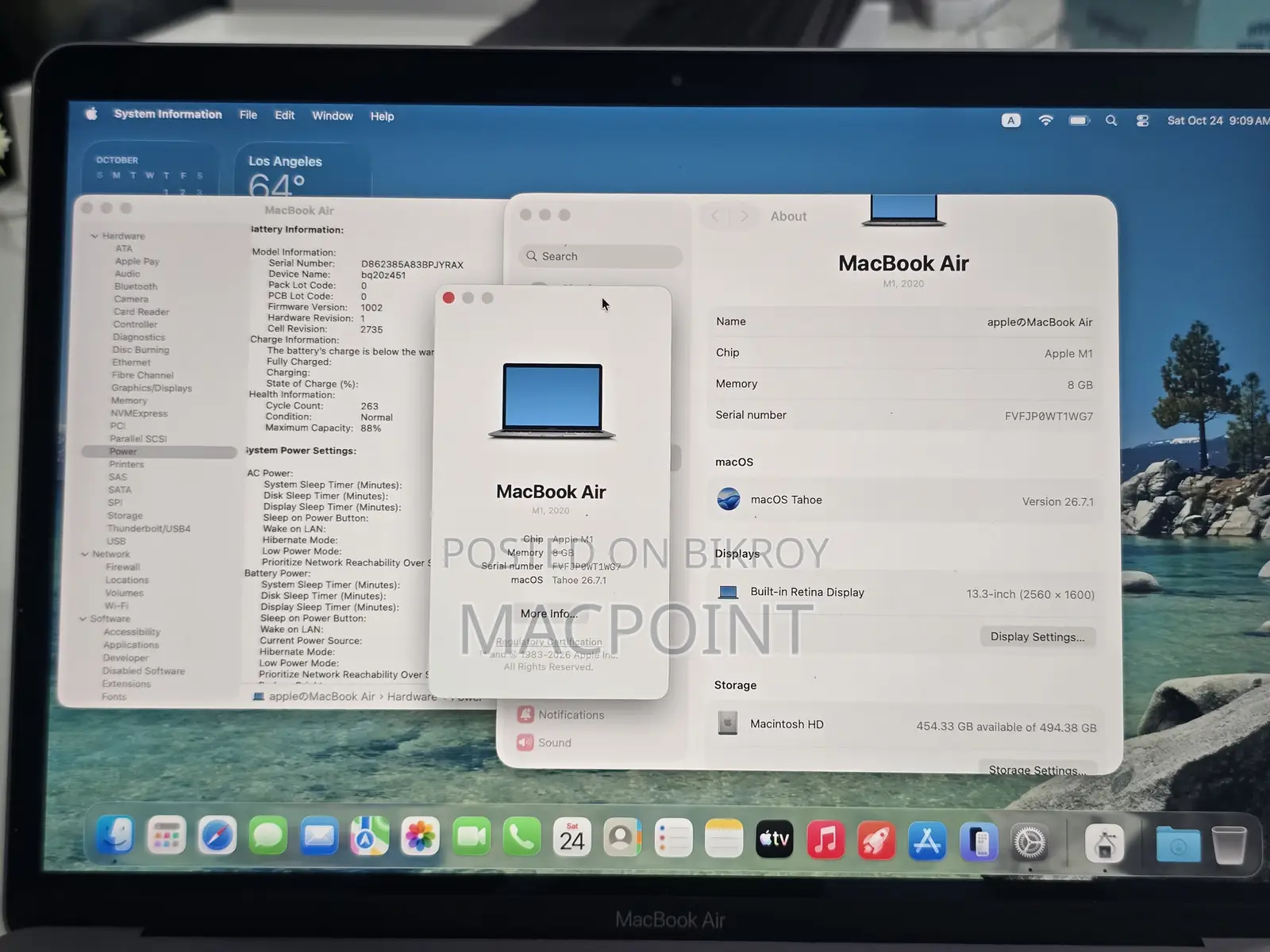1270x952 pixels.
Task: Open Photos app in the dock
Action: coord(421,837)
